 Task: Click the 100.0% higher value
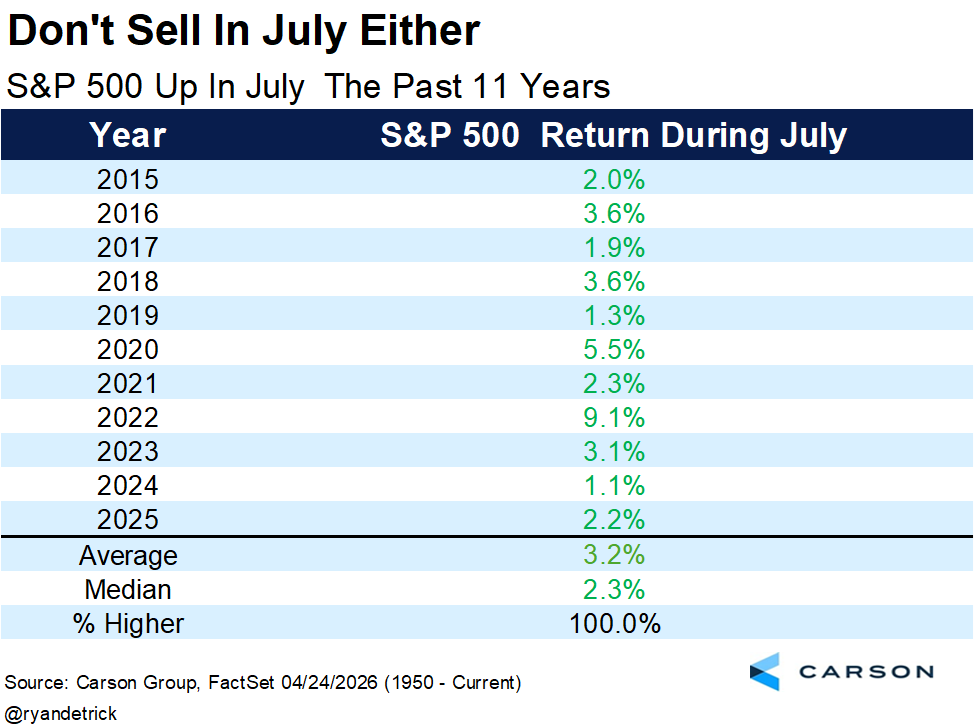point(615,624)
